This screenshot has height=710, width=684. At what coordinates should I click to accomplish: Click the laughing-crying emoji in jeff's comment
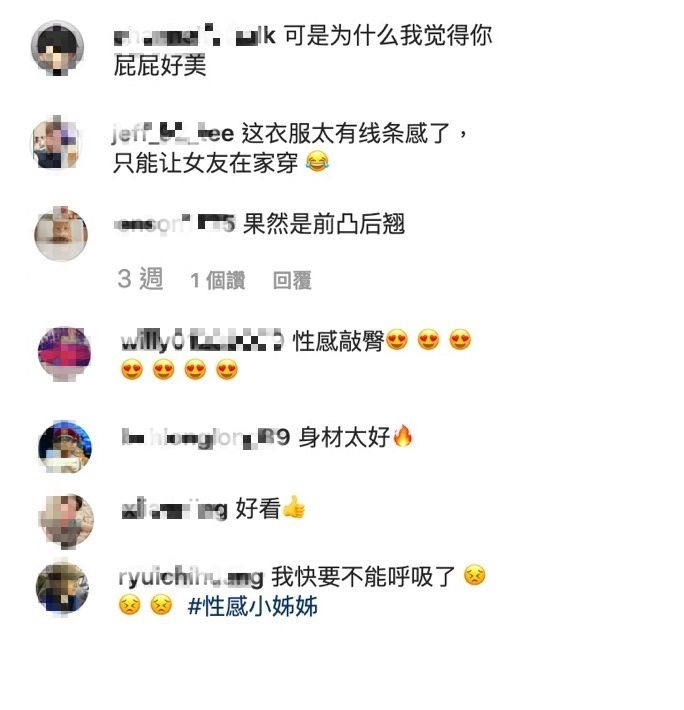click(x=317, y=162)
